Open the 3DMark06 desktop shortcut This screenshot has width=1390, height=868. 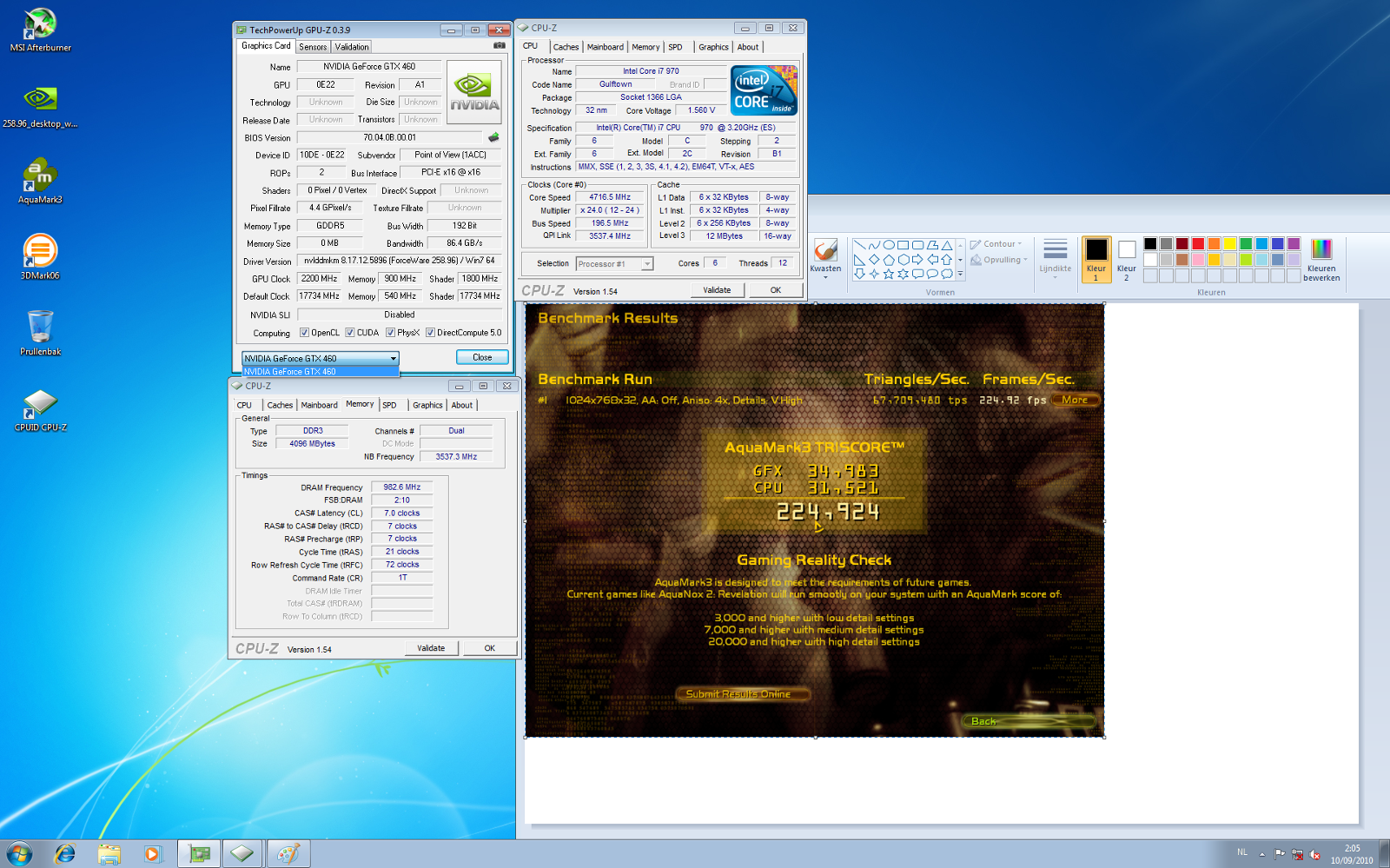tap(40, 256)
